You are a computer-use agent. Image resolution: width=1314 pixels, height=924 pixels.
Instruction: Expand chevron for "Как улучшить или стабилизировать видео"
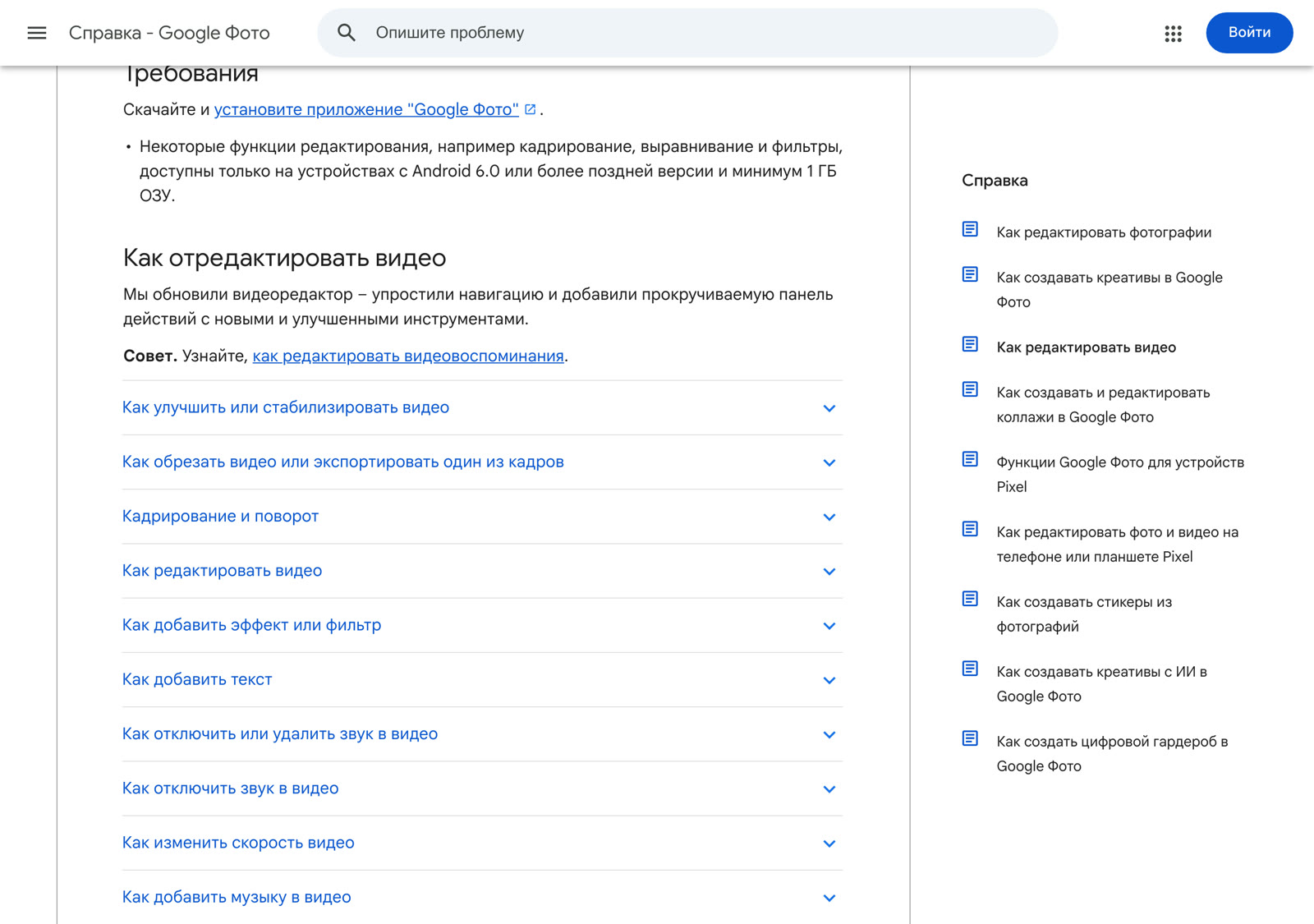coord(829,408)
